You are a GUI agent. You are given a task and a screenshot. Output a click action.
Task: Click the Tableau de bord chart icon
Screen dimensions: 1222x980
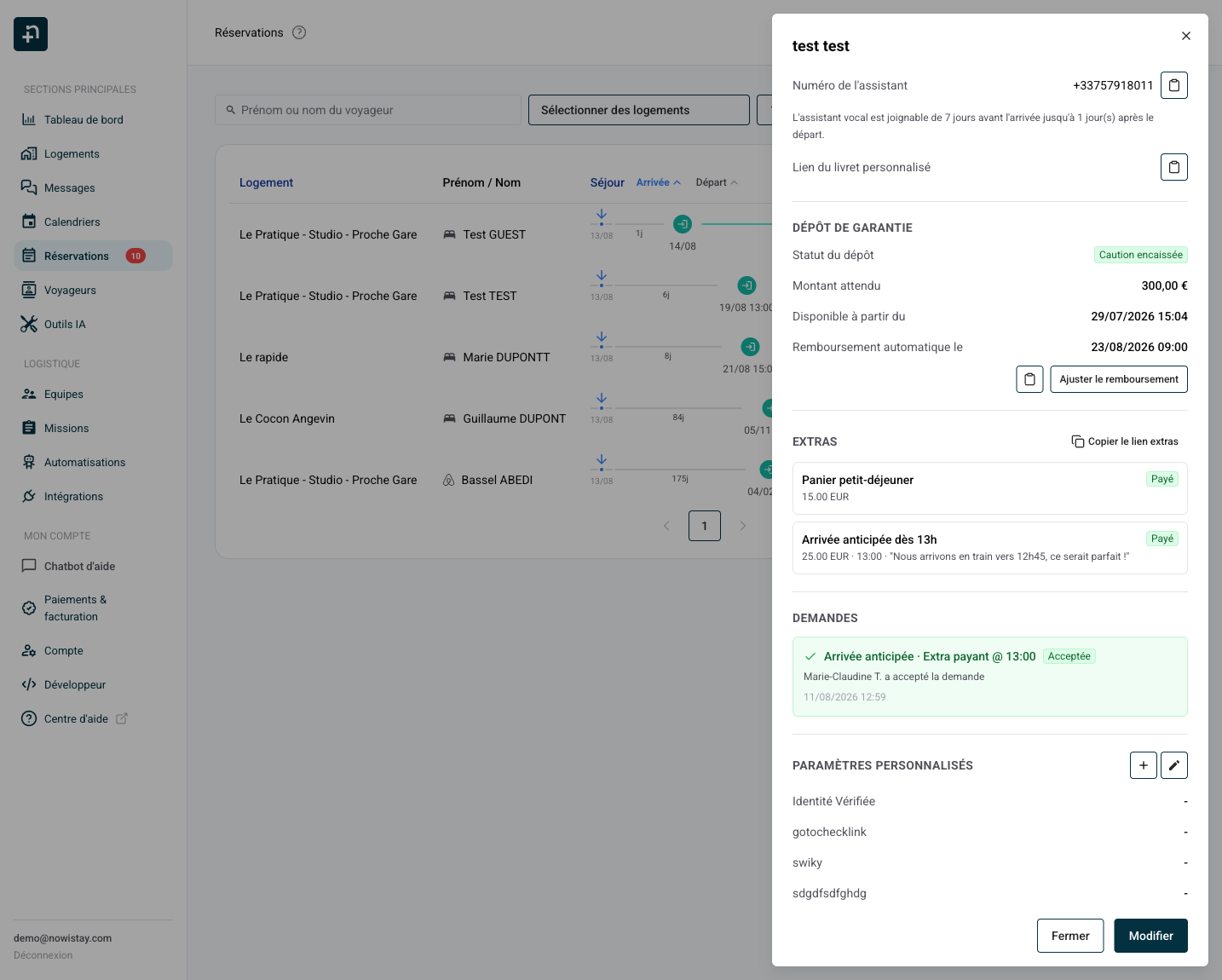click(x=29, y=119)
